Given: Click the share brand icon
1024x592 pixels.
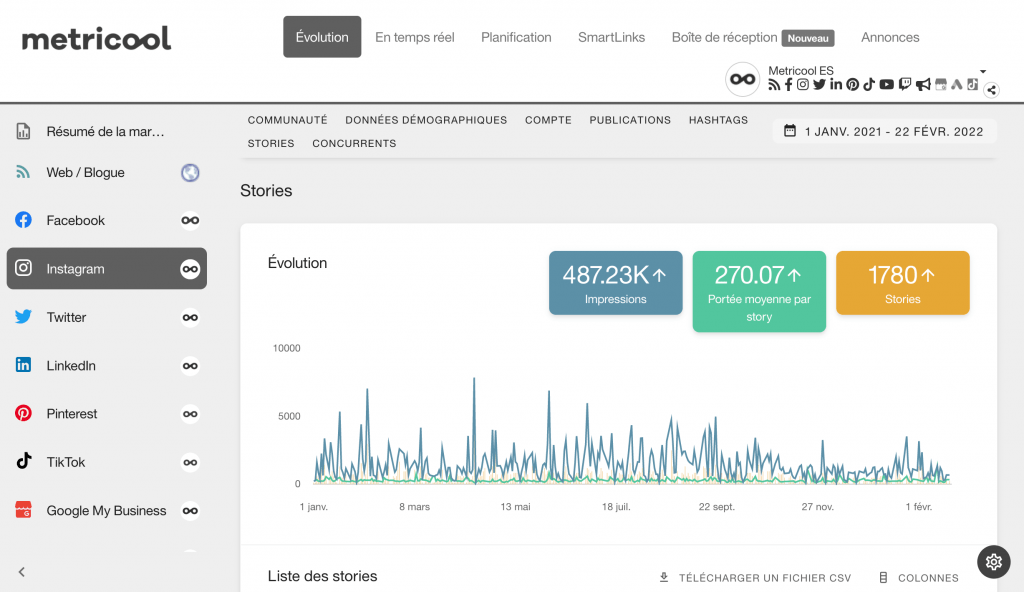Looking at the screenshot, I should [991, 90].
